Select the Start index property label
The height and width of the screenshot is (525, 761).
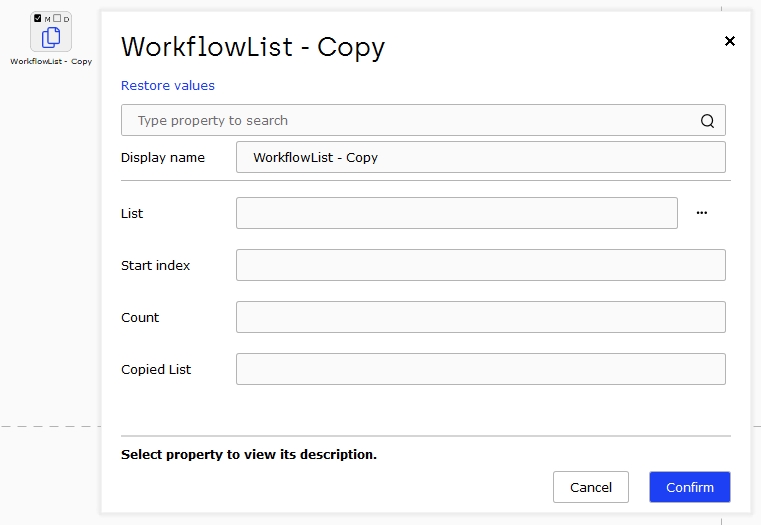click(x=155, y=265)
